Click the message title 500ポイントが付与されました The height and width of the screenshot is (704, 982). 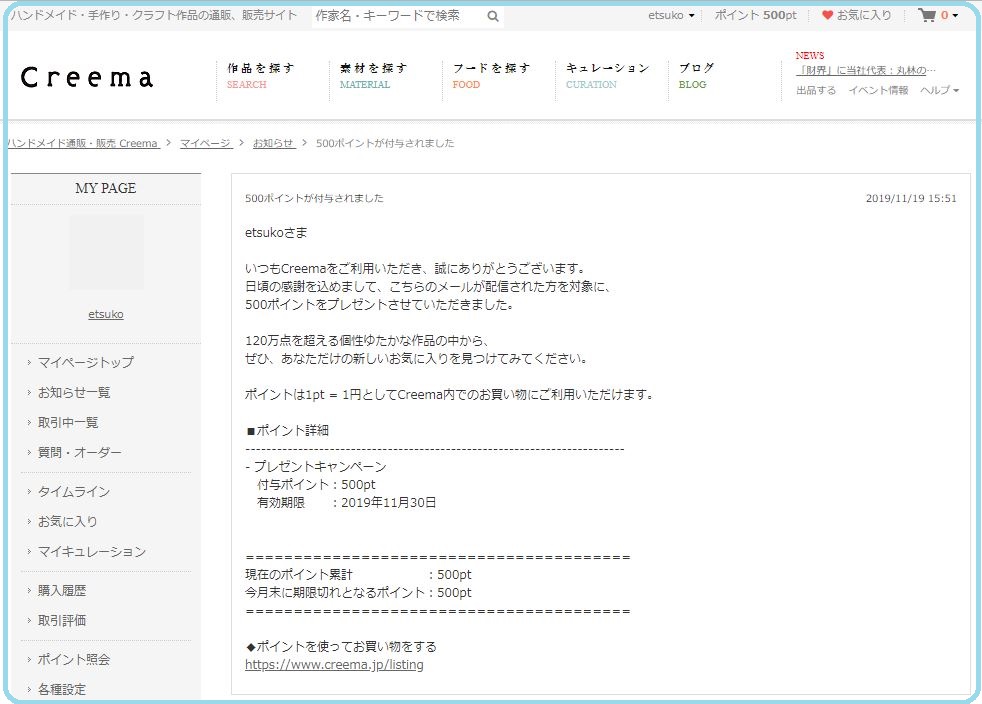pos(314,199)
